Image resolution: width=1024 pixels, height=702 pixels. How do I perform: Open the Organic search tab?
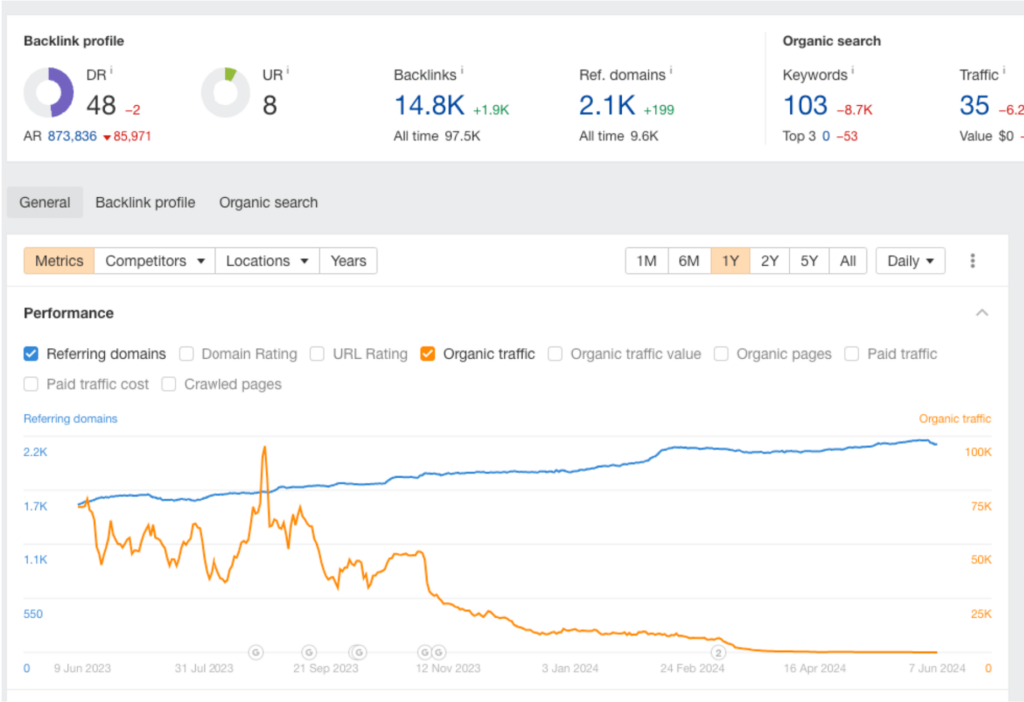click(x=267, y=202)
